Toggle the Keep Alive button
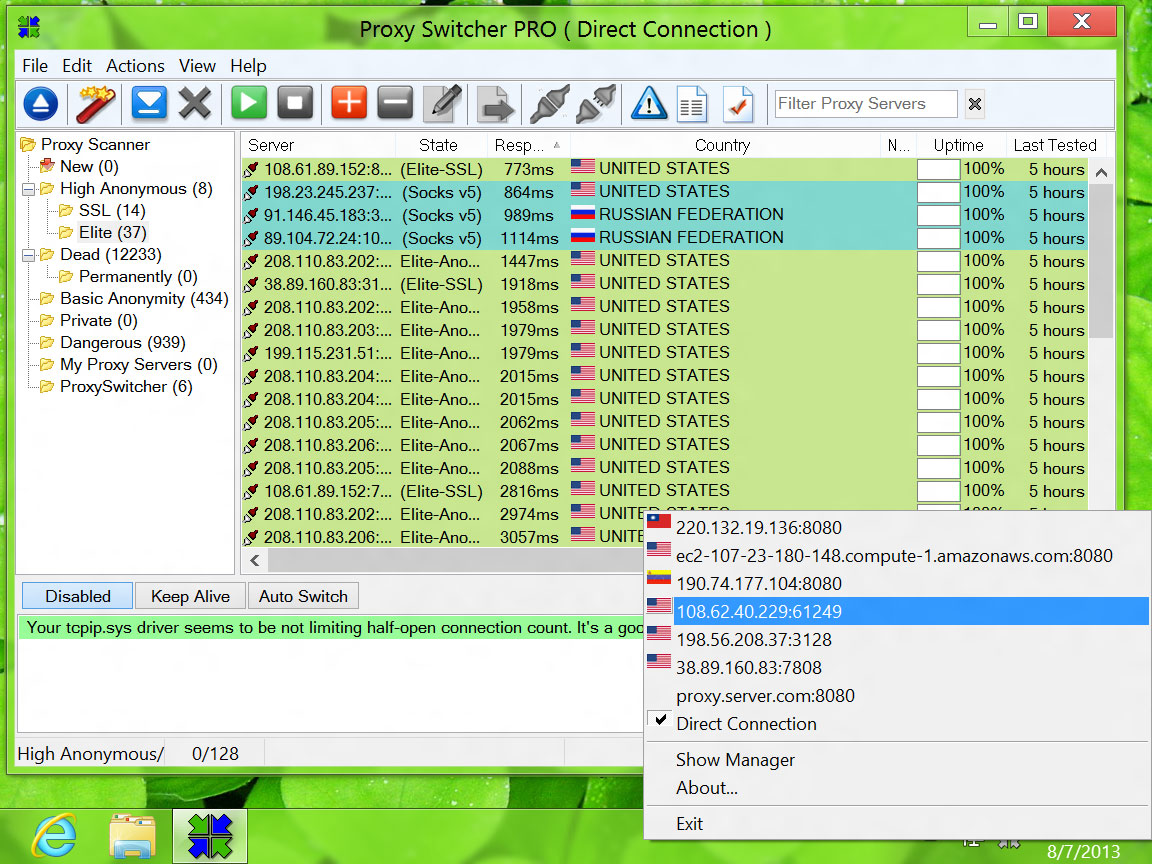 (190, 596)
